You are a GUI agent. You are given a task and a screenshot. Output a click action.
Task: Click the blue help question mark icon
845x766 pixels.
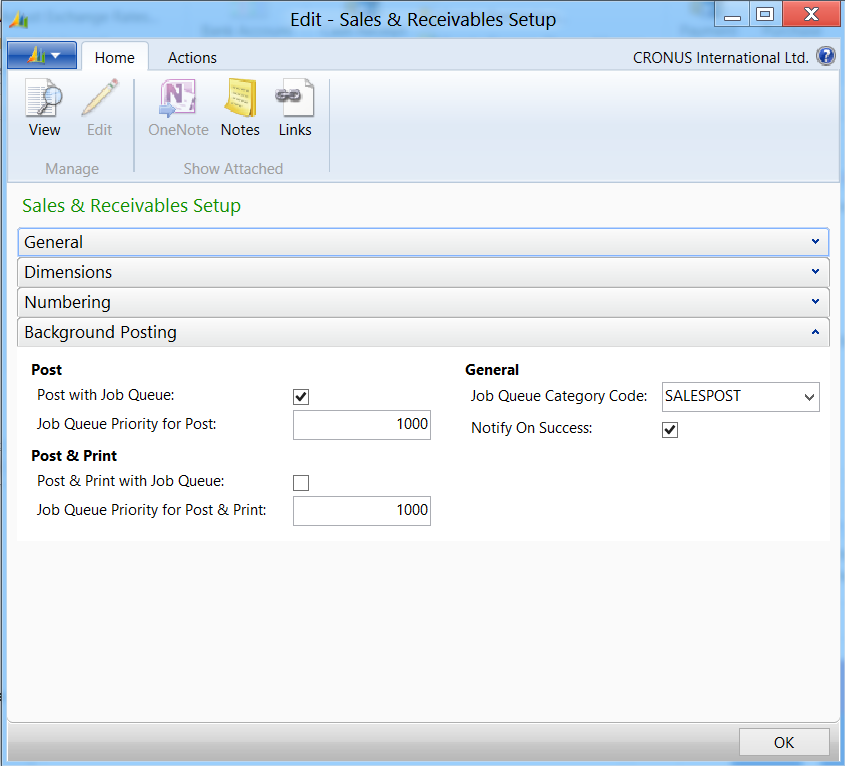coord(826,57)
